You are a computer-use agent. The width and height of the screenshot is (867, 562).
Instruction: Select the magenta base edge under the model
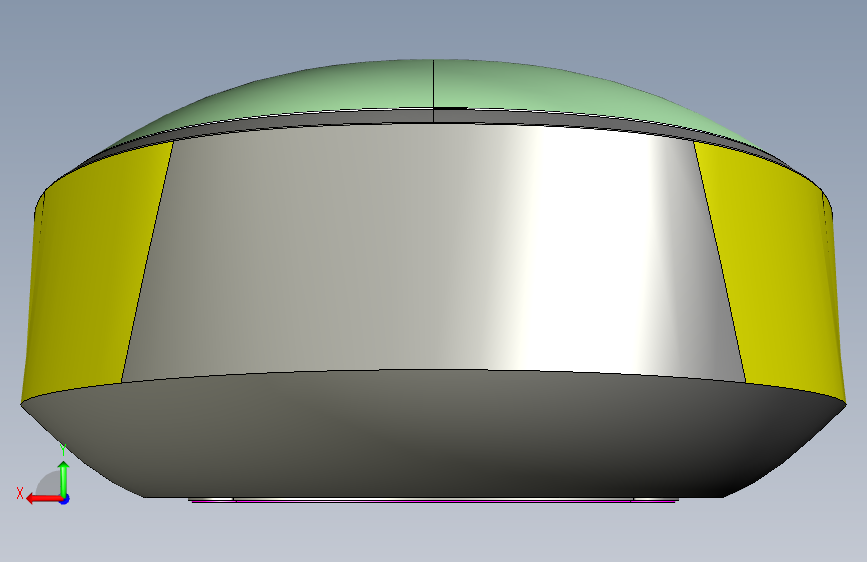(x=433, y=501)
